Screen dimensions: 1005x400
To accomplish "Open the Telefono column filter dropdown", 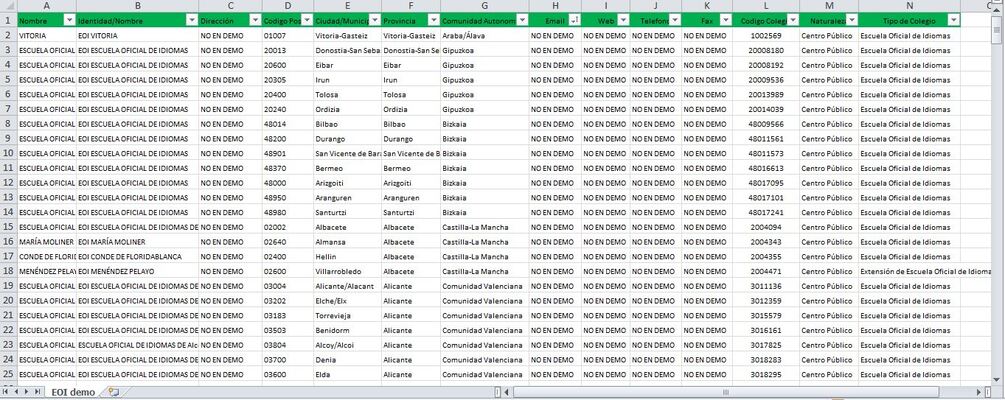I will 675,21.
